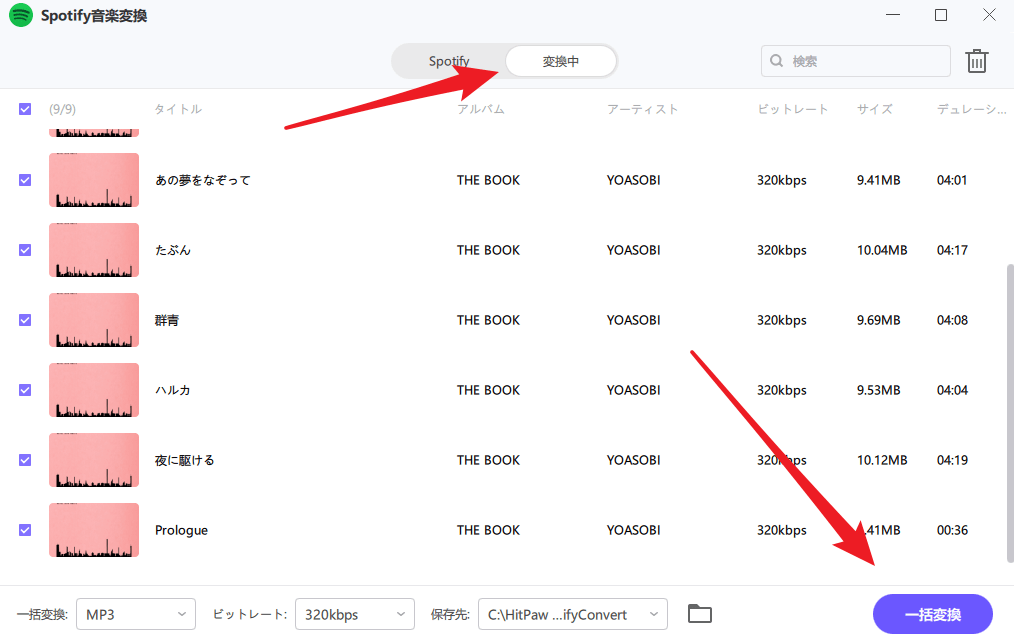The width and height of the screenshot is (1014, 636).
Task: Select the track title たぶん
Action: tap(173, 250)
